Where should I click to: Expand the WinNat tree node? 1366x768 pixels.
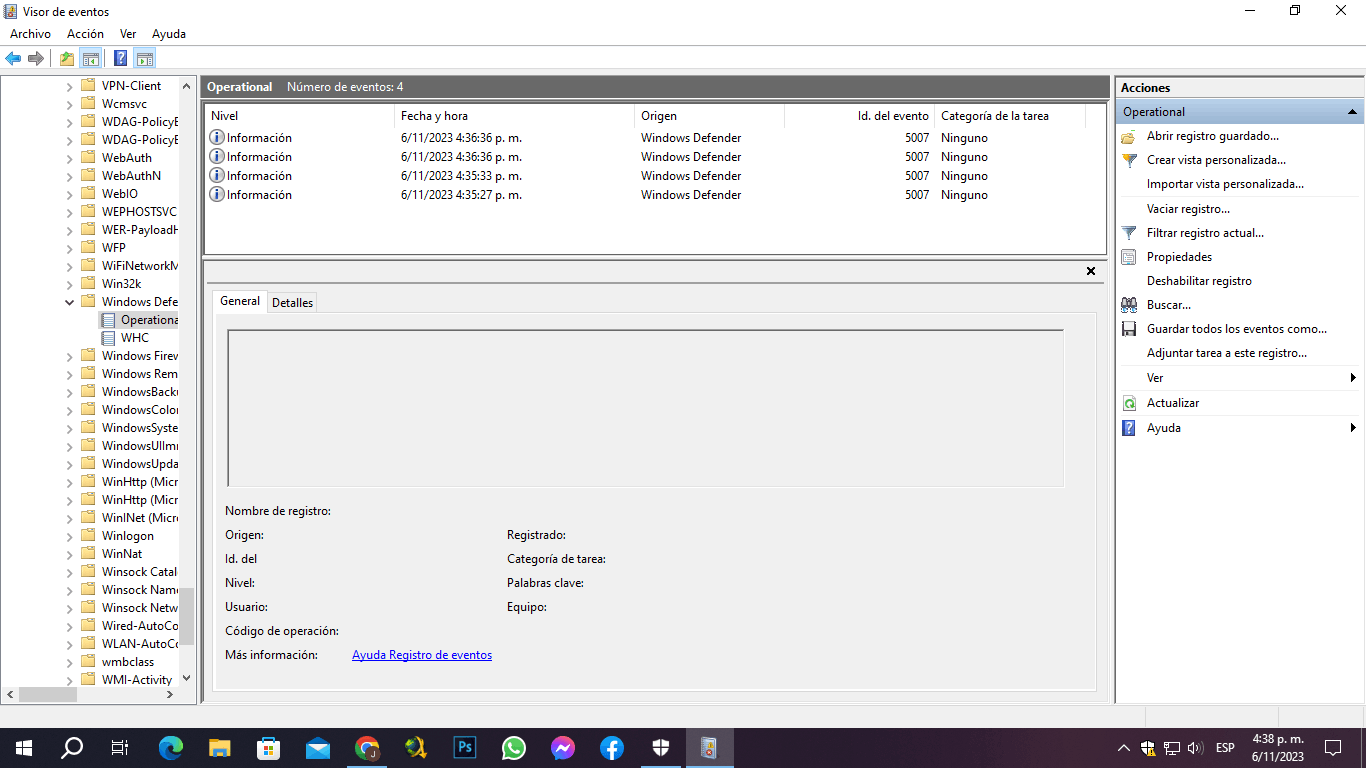(x=69, y=554)
